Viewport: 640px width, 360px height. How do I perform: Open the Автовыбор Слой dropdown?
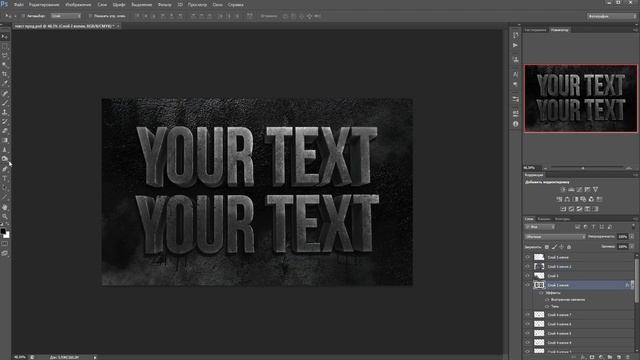tap(66, 16)
